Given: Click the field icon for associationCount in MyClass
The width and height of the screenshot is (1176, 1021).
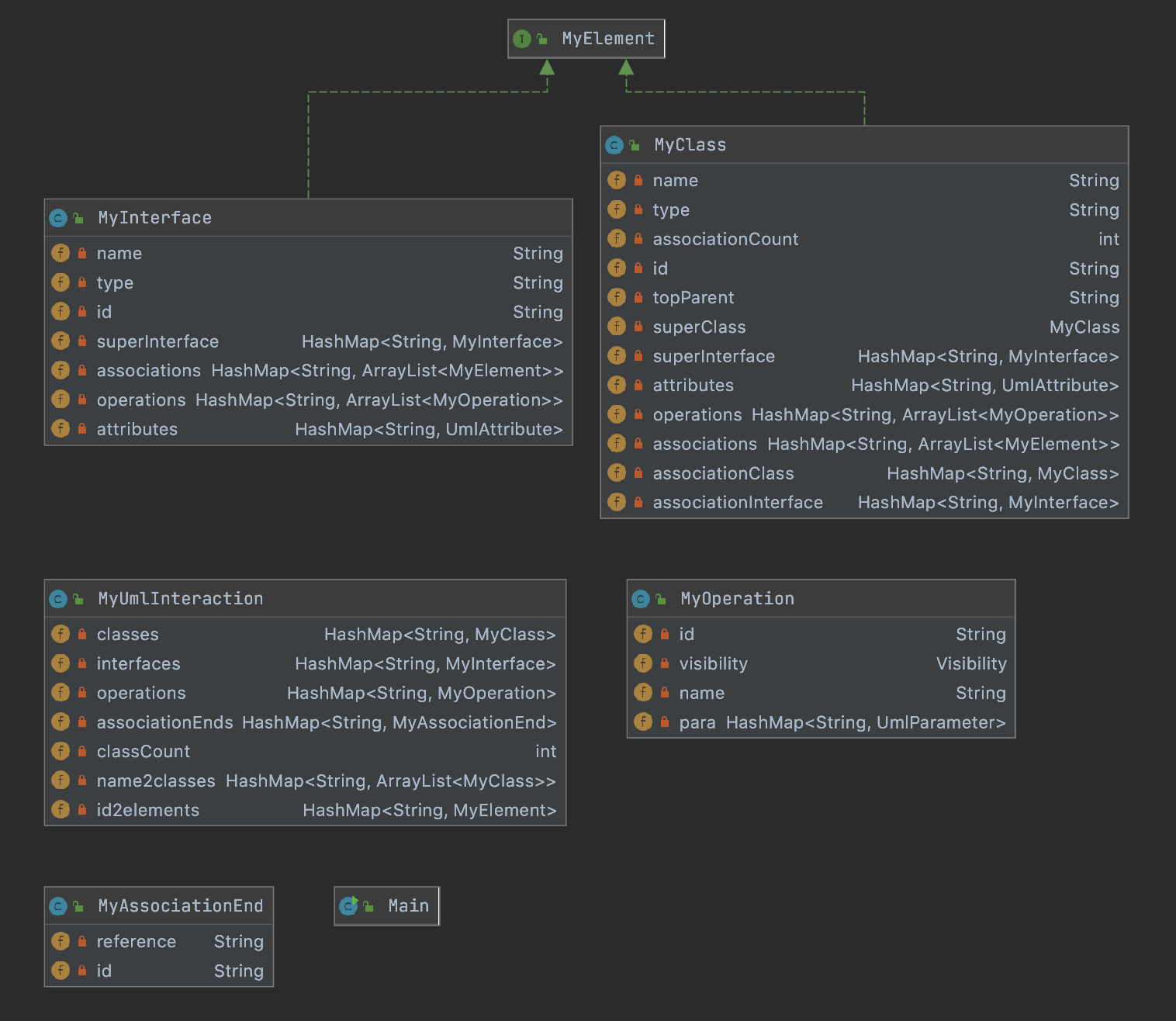Looking at the screenshot, I should click(617, 239).
